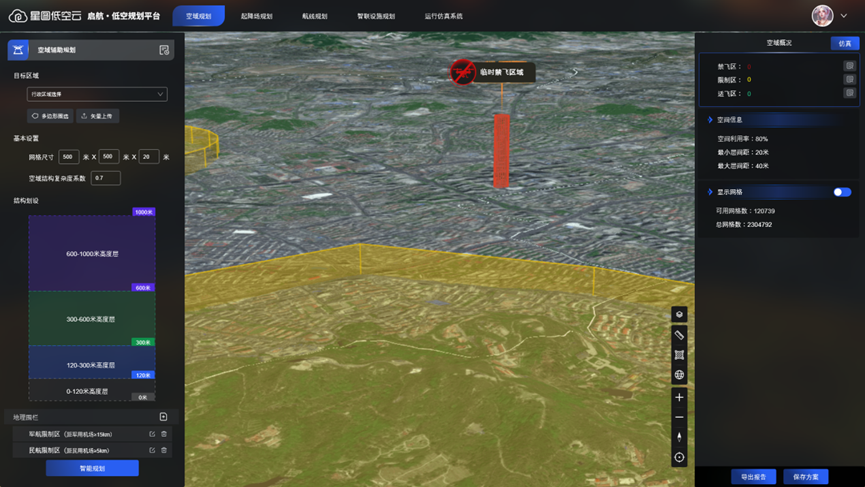Collapse the 空间信息 section

711,120
